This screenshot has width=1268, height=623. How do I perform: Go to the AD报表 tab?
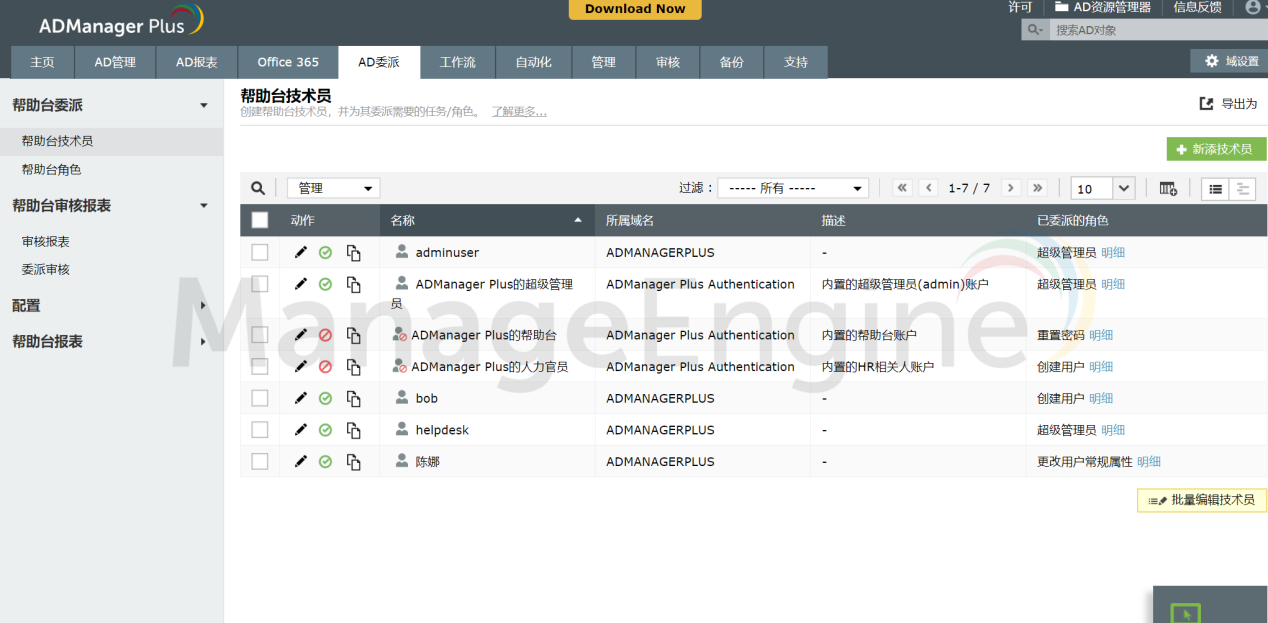click(x=197, y=62)
